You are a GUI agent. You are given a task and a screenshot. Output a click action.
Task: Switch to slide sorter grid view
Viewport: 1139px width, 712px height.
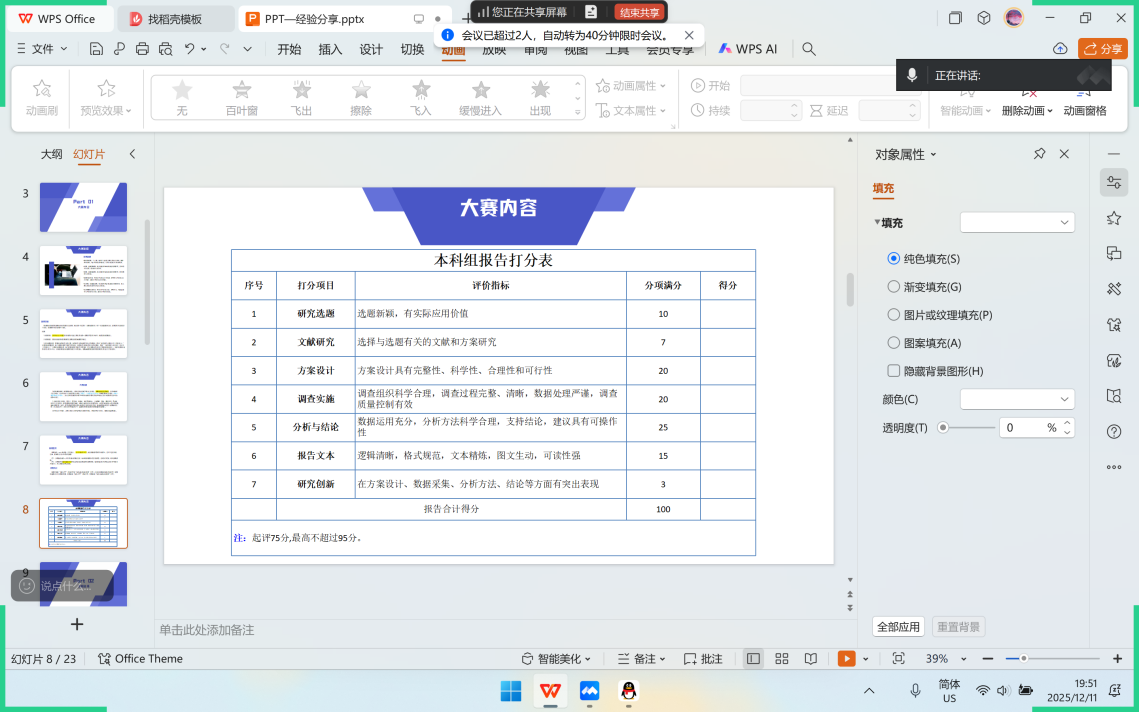782,658
